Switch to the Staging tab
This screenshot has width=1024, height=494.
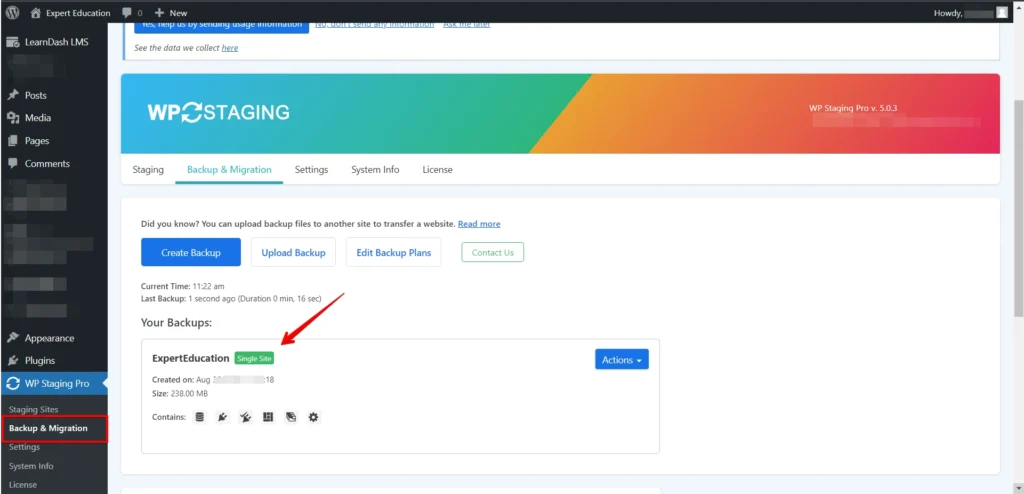pyautogui.click(x=148, y=169)
